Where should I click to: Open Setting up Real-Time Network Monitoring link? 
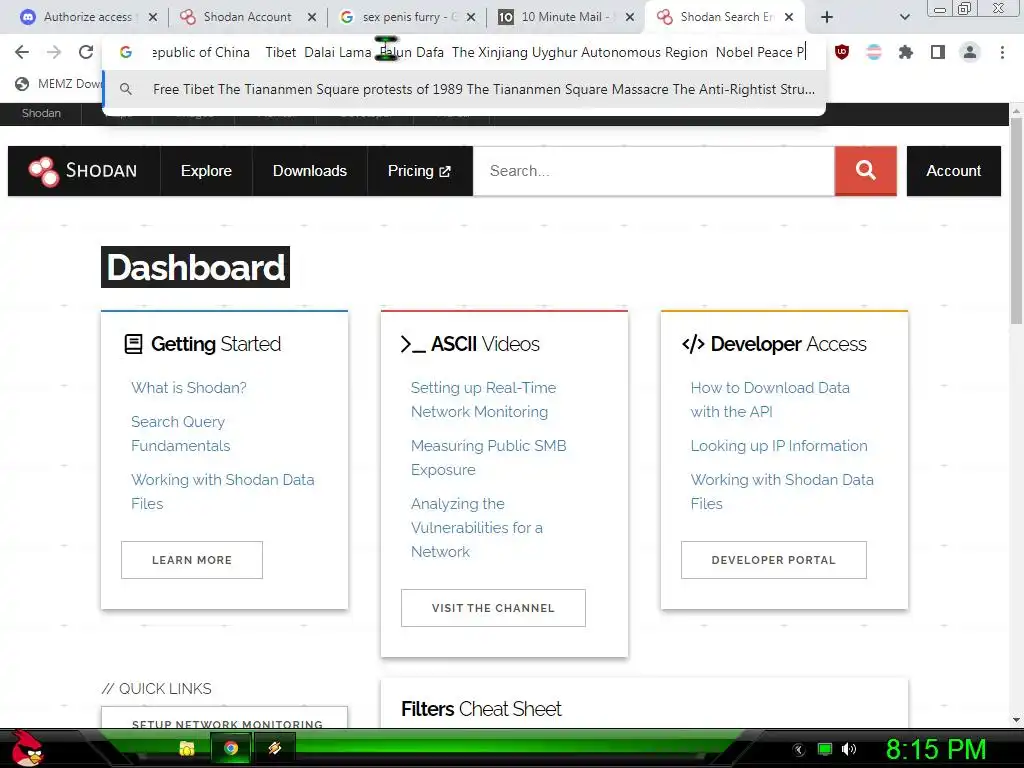coord(483,400)
